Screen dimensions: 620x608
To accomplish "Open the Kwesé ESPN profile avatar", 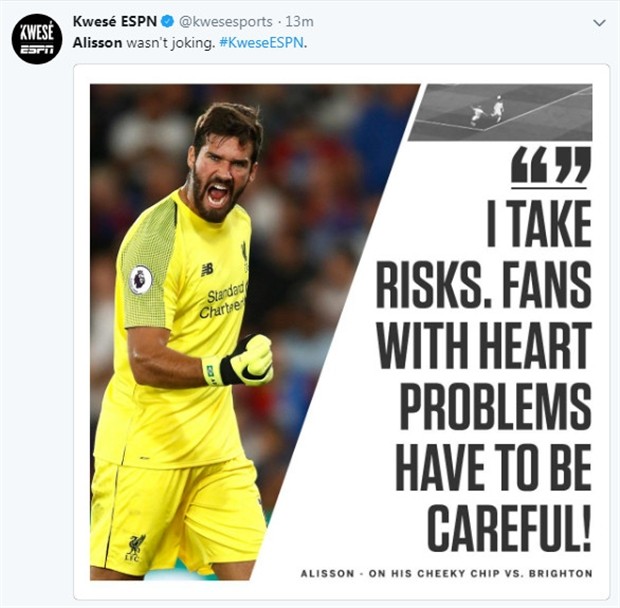I will pos(36,40).
